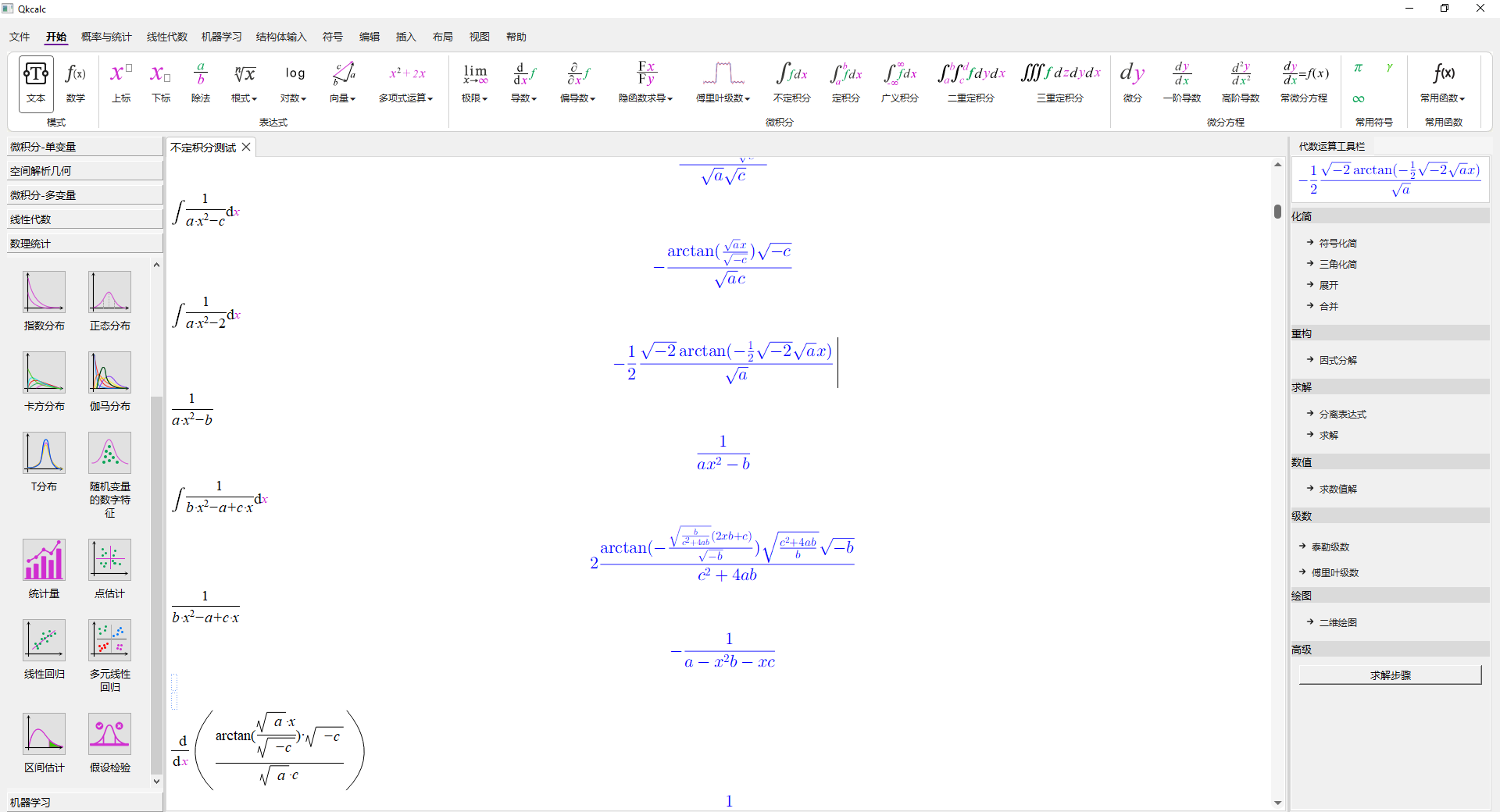Switch to 数学 math mode
This screenshot has width=1500, height=812.
pyautogui.click(x=76, y=83)
